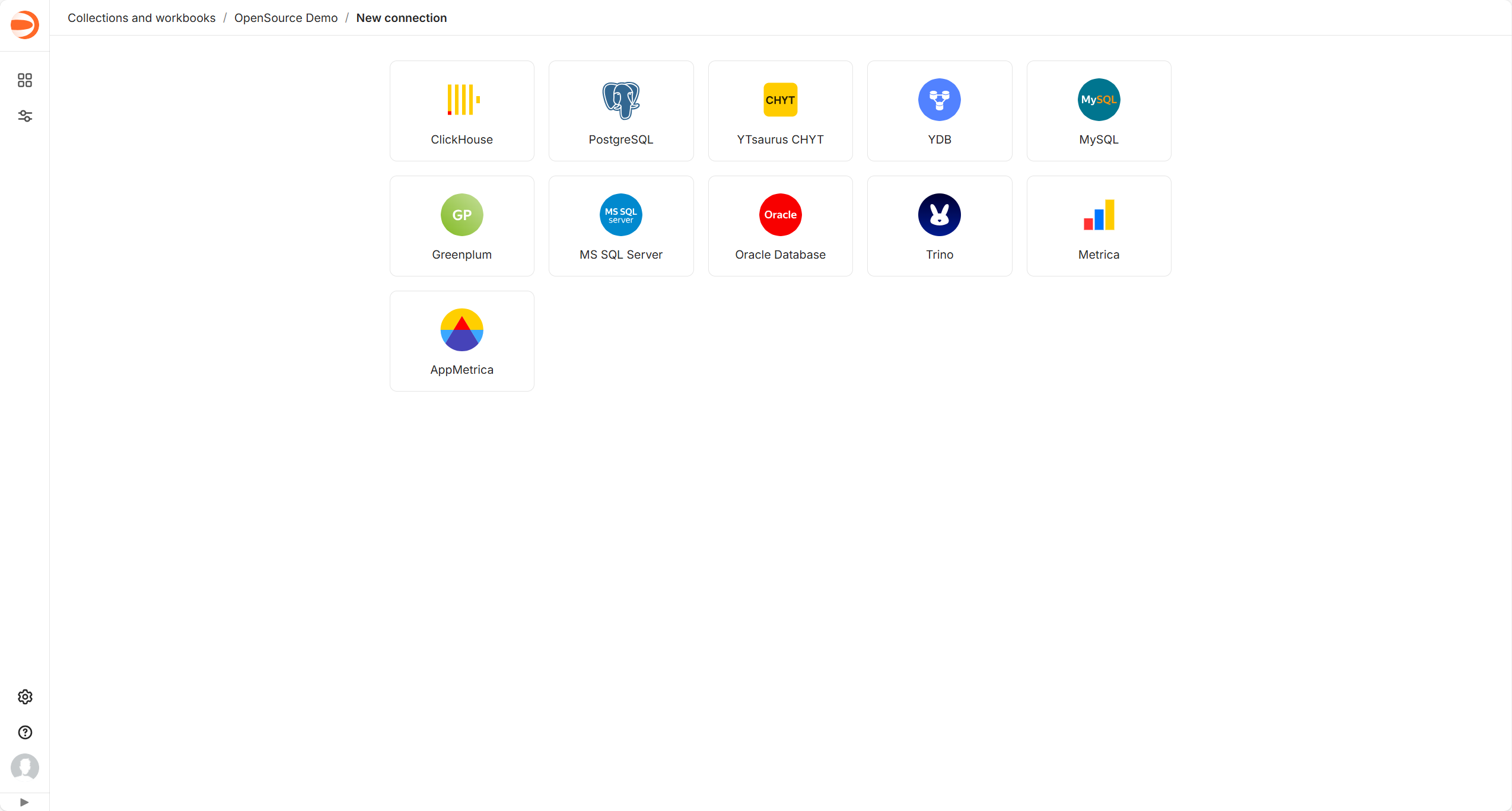This screenshot has height=811, width=1512.
Task: Select the Greenplum GP icon
Action: (462, 215)
